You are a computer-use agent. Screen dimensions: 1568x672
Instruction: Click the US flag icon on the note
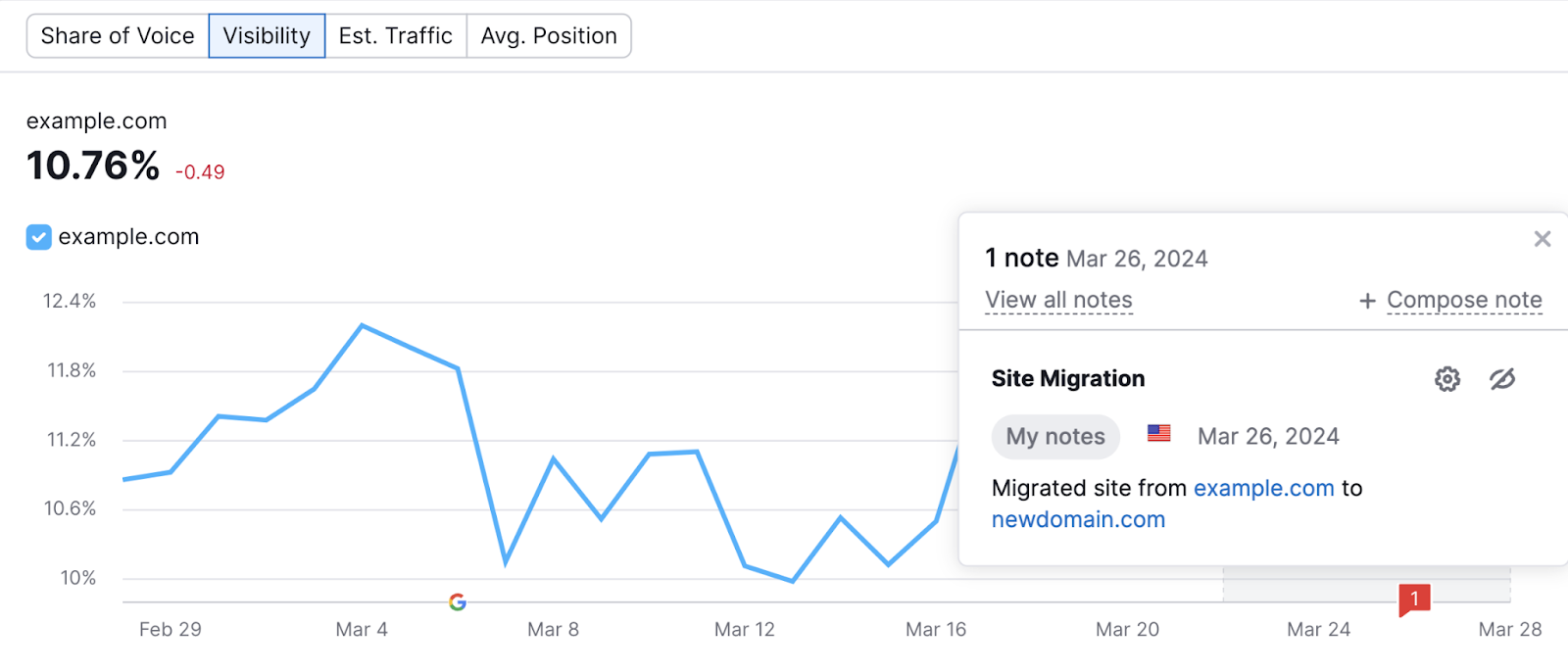pos(1157,434)
